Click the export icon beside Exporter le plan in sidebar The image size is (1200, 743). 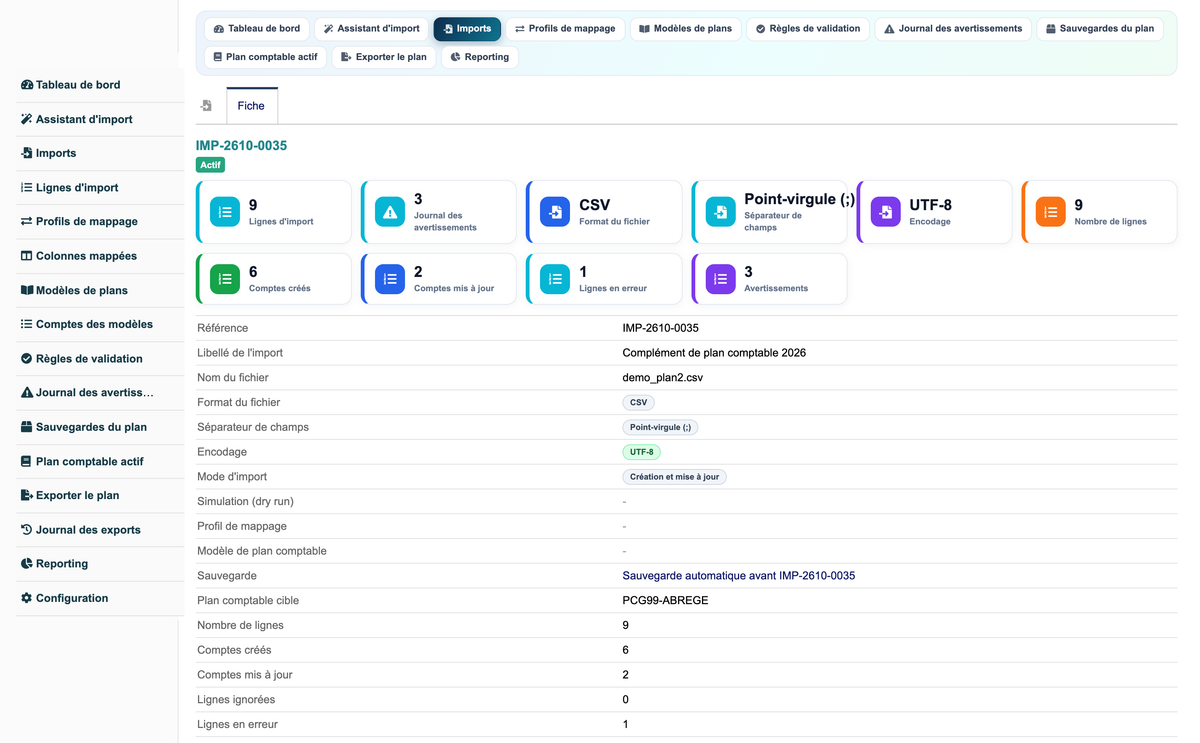coord(27,495)
